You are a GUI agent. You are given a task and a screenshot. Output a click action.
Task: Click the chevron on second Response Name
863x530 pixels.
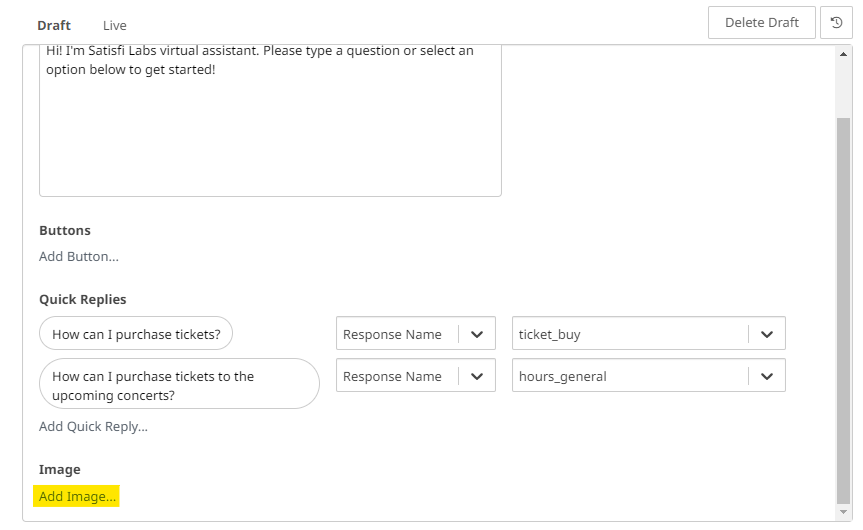477,377
